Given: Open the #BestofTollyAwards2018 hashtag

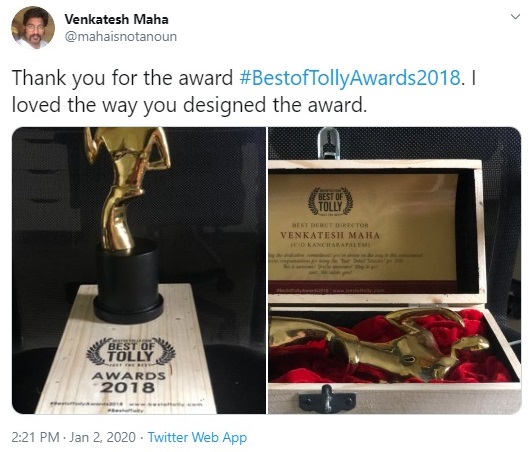Looking at the screenshot, I should [x=350, y=78].
